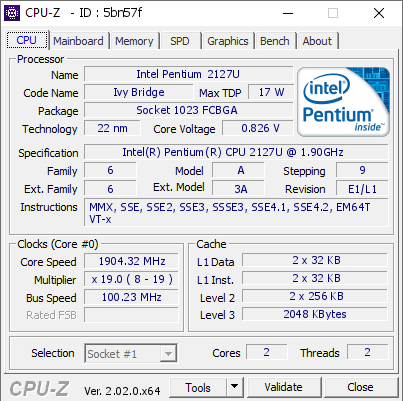
Task: Click the Close button at bottom
Action: pyautogui.click(x=360, y=387)
